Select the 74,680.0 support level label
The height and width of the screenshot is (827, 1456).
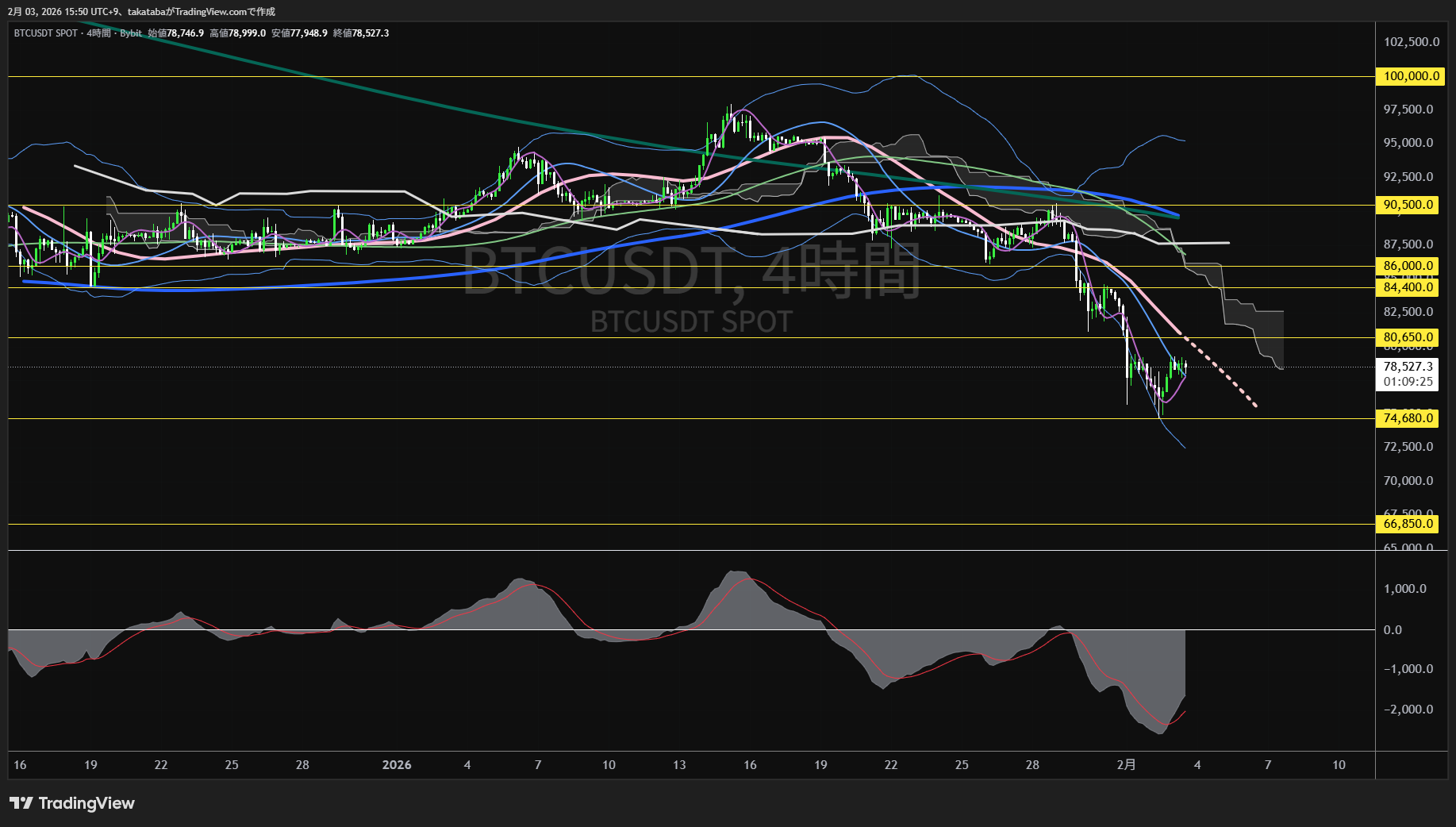[1408, 418]
